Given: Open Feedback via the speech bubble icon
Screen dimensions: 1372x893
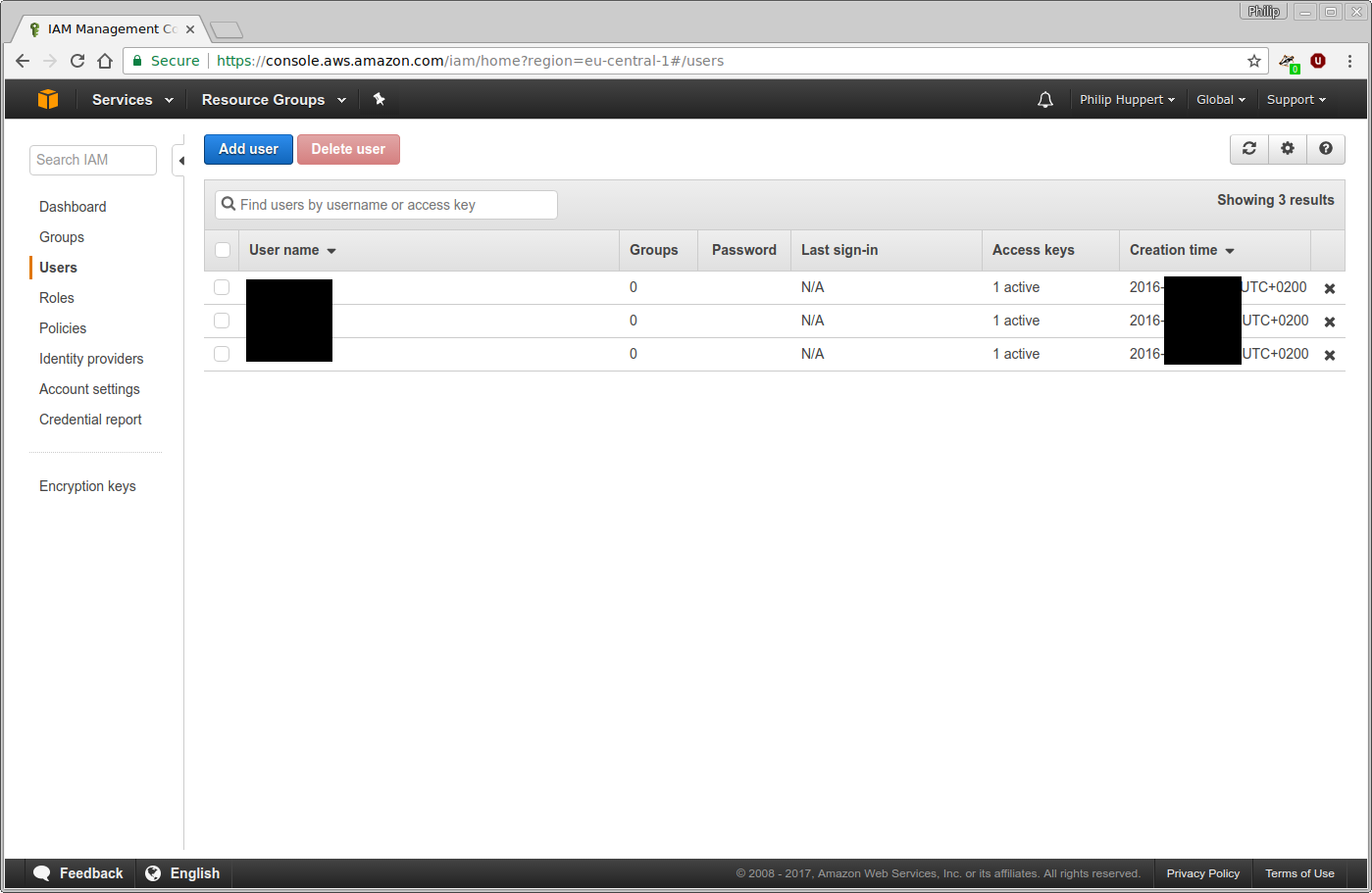Looking at the screenshot, I should pos(41,872).
